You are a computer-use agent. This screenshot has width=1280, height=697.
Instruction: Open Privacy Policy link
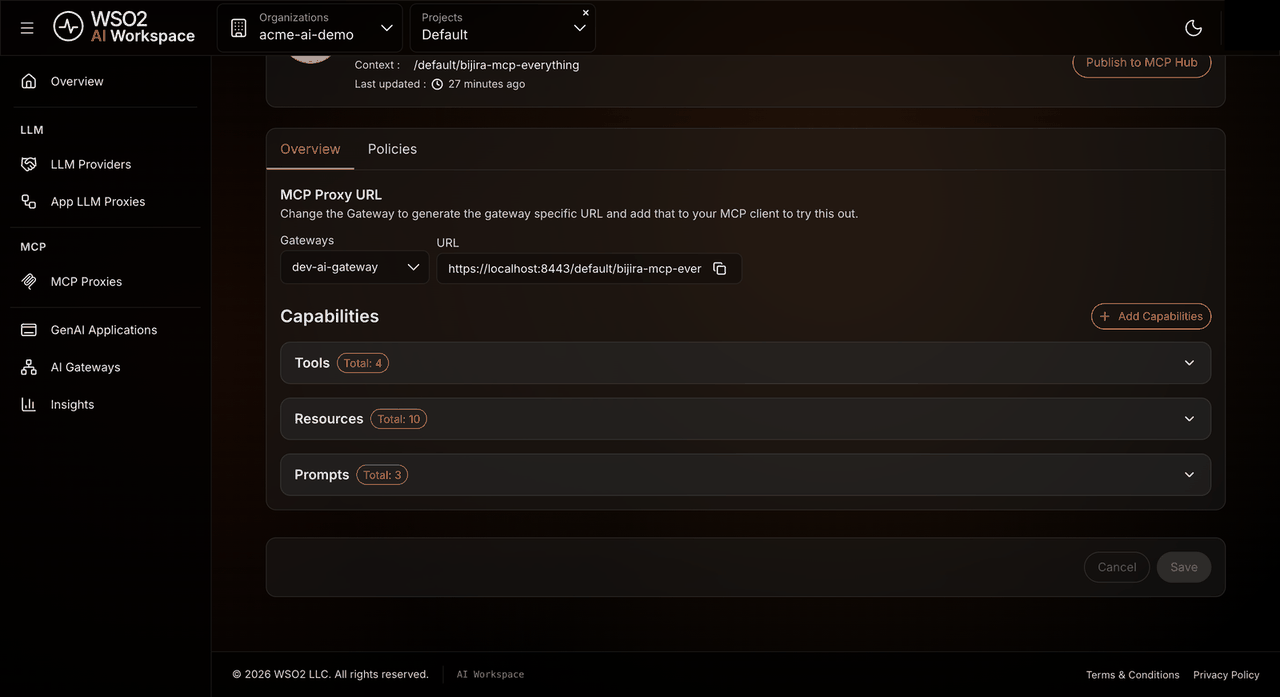pyautogui.click(x=1227, y=675)
